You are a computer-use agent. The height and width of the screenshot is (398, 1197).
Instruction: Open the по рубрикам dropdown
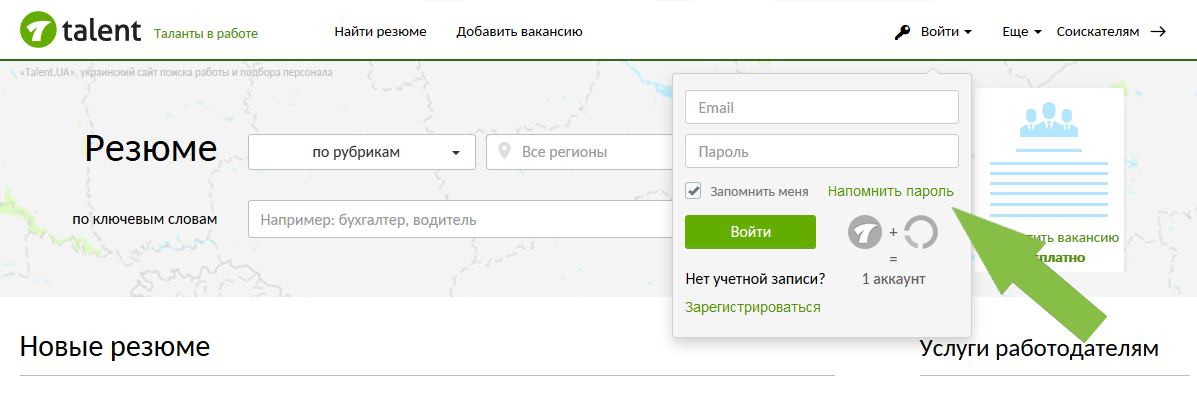[x=362, y=152]
